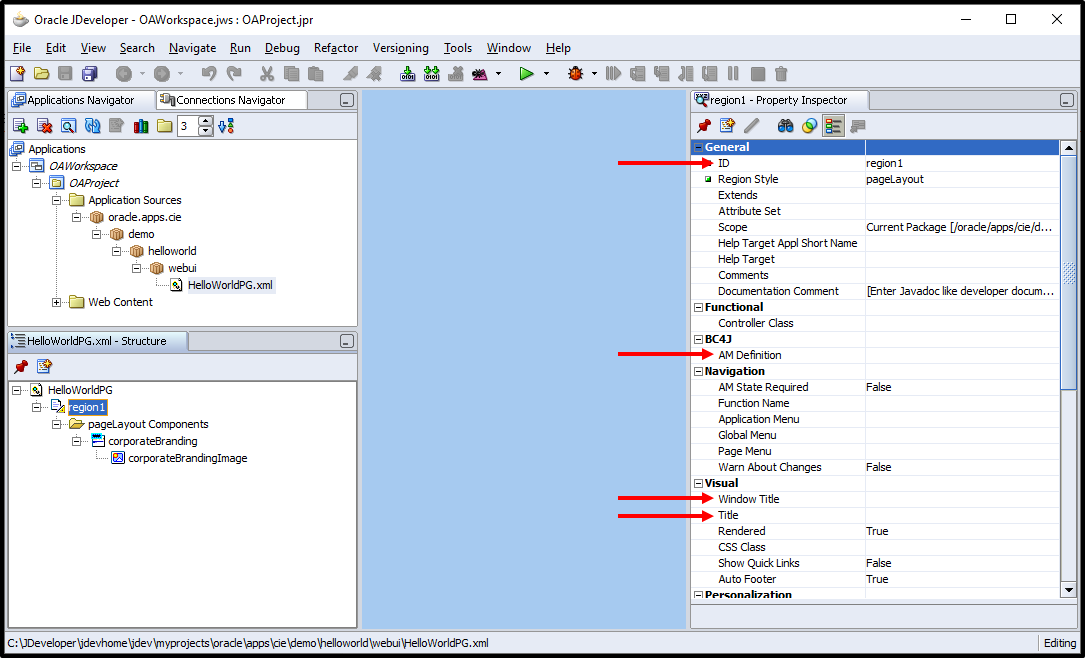Click the navigator's Refresh icon
The image size is (1085, 658).
pos(92,126)
